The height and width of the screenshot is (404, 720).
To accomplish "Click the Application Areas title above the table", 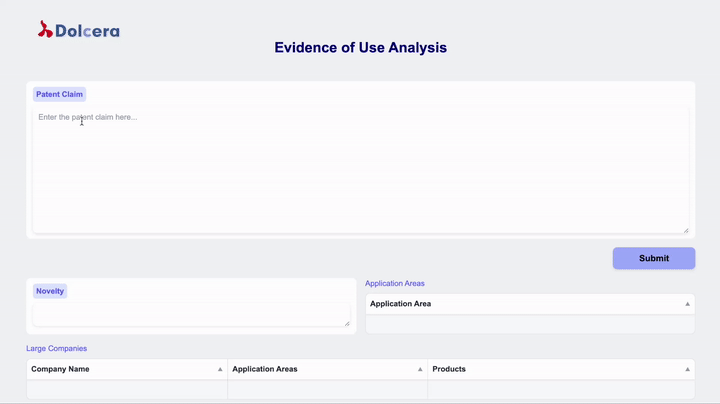I will tap(394, 283).
